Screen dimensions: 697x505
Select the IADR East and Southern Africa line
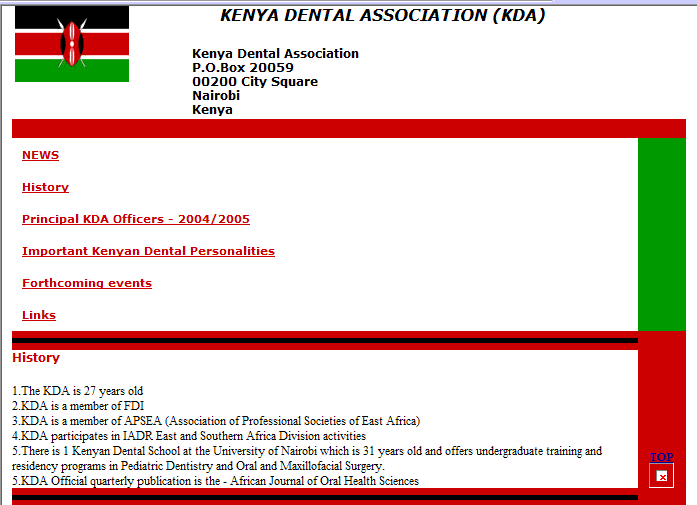pos(189,436)
